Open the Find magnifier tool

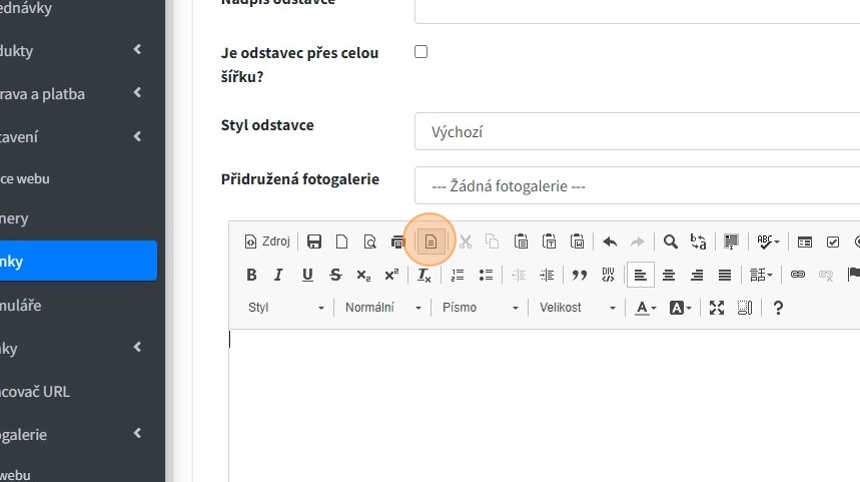(x=671, y=242)
